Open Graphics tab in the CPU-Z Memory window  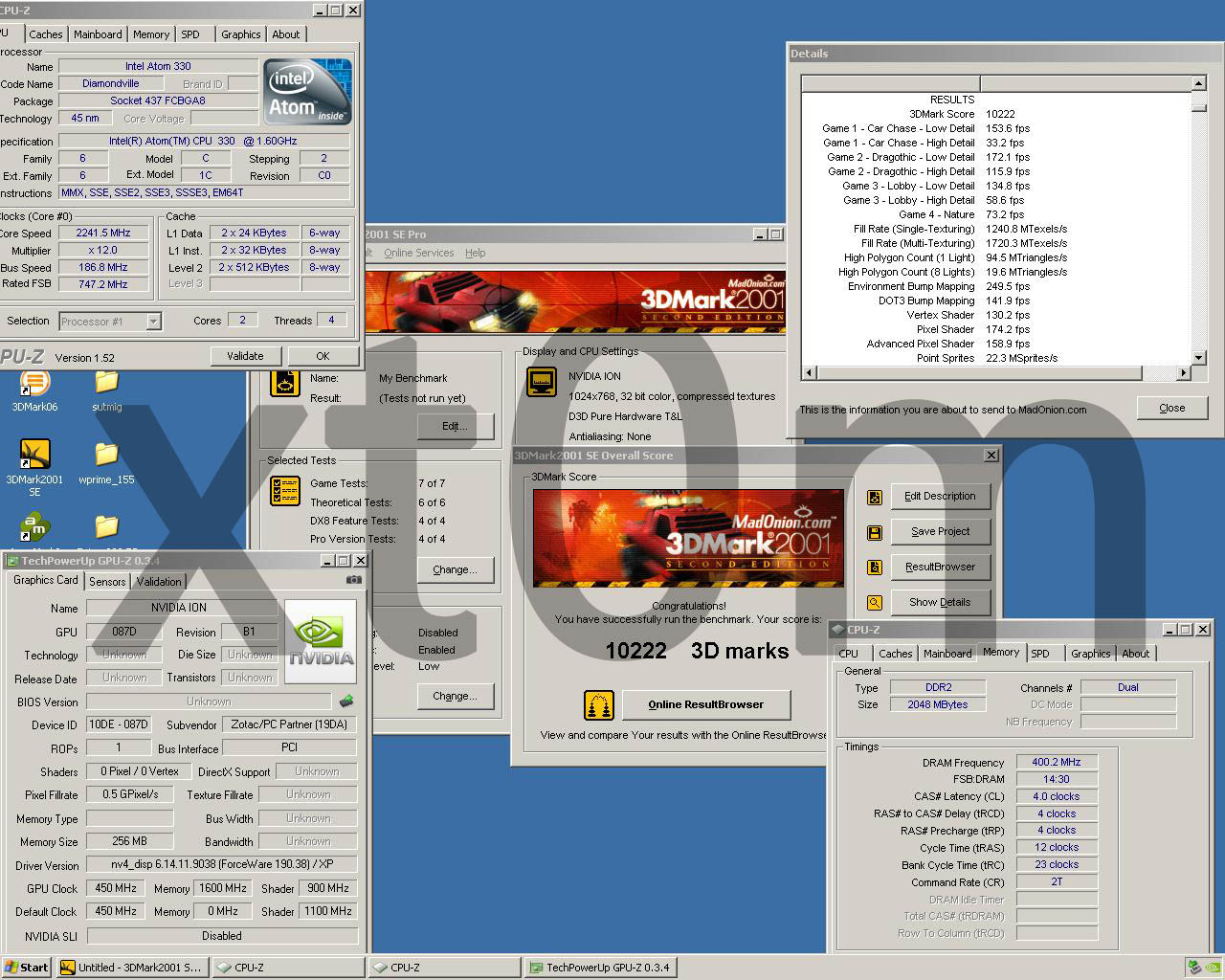1091,654
